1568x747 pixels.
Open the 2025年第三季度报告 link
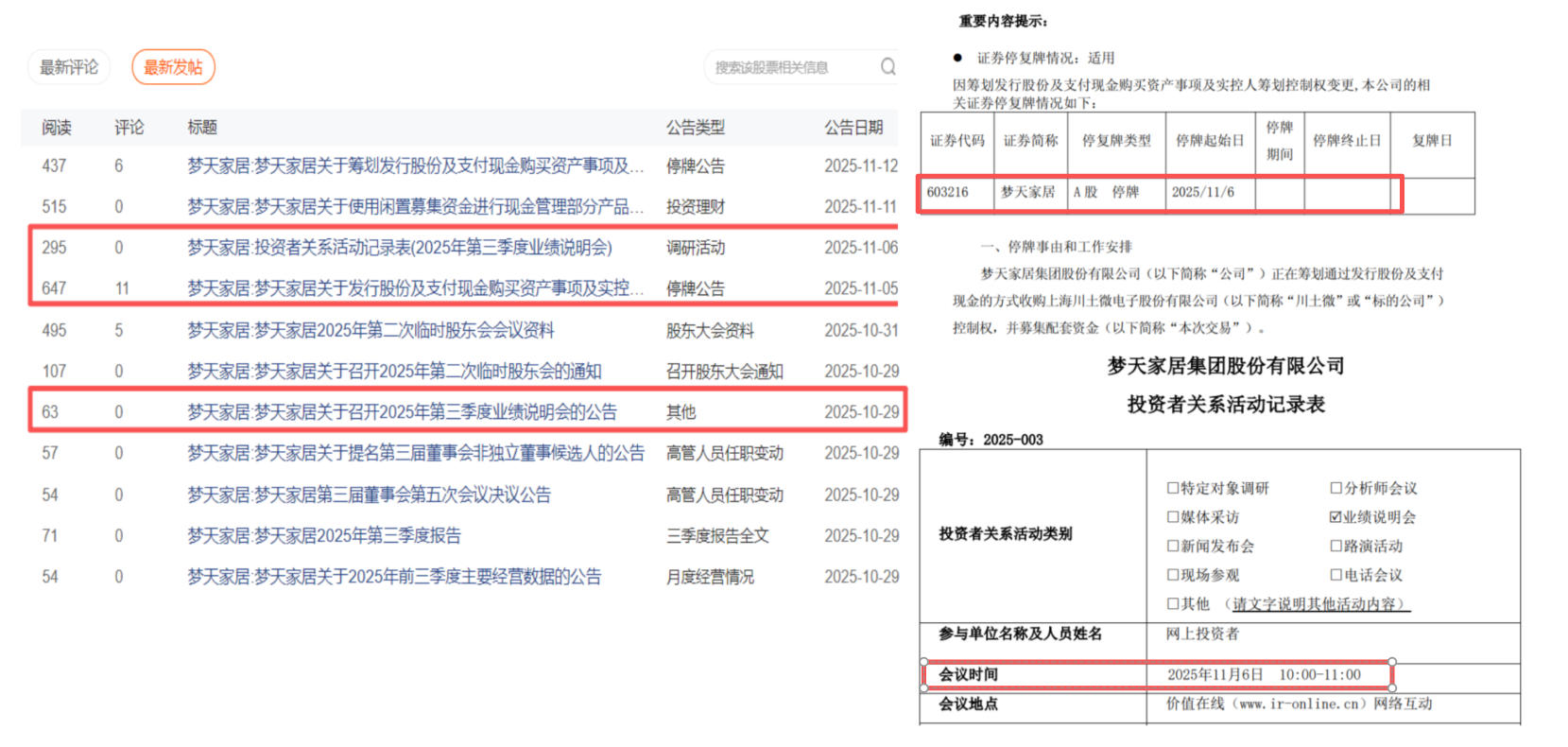(324, 535)
